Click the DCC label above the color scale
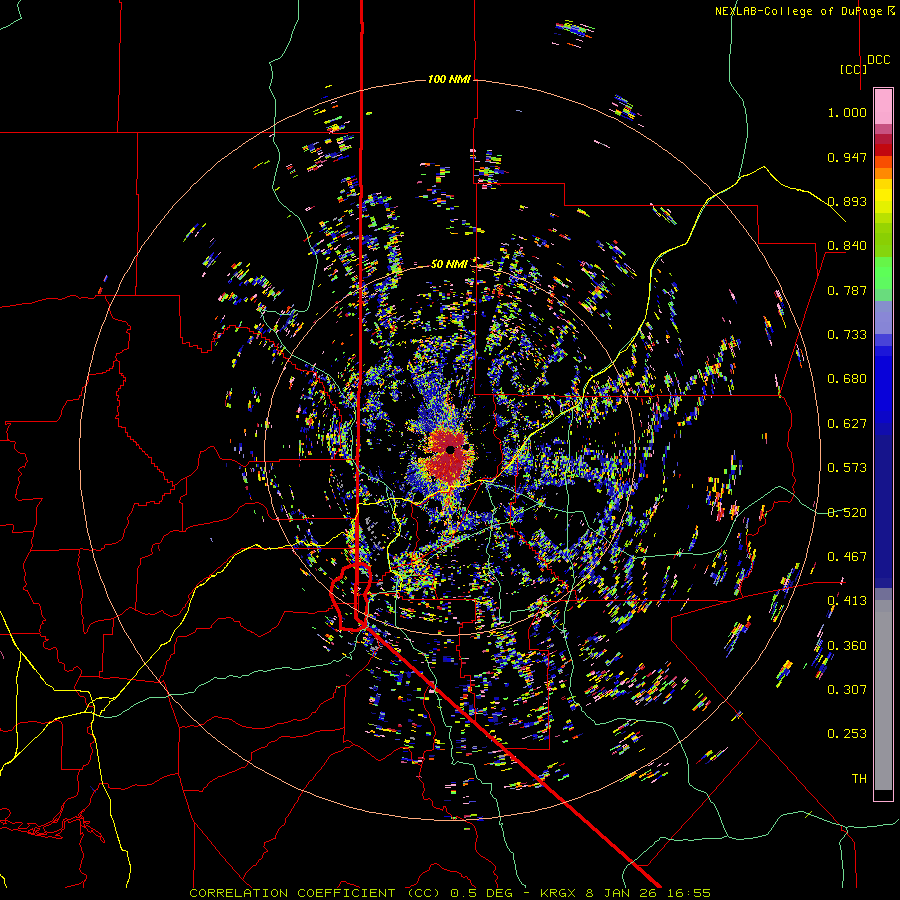This screenshot has height=900, width=900. [x=879, y=60]
